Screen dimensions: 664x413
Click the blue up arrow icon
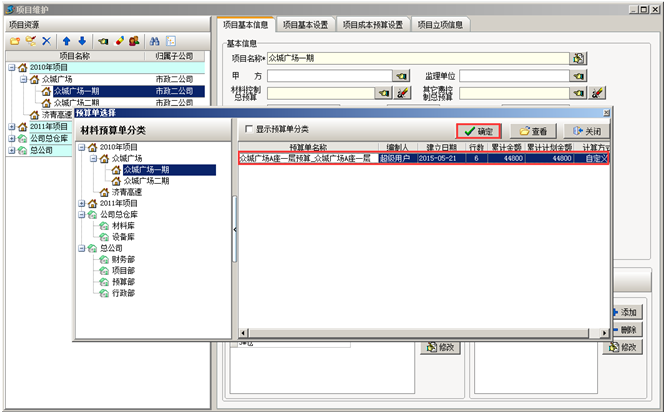tap(67, 41)
